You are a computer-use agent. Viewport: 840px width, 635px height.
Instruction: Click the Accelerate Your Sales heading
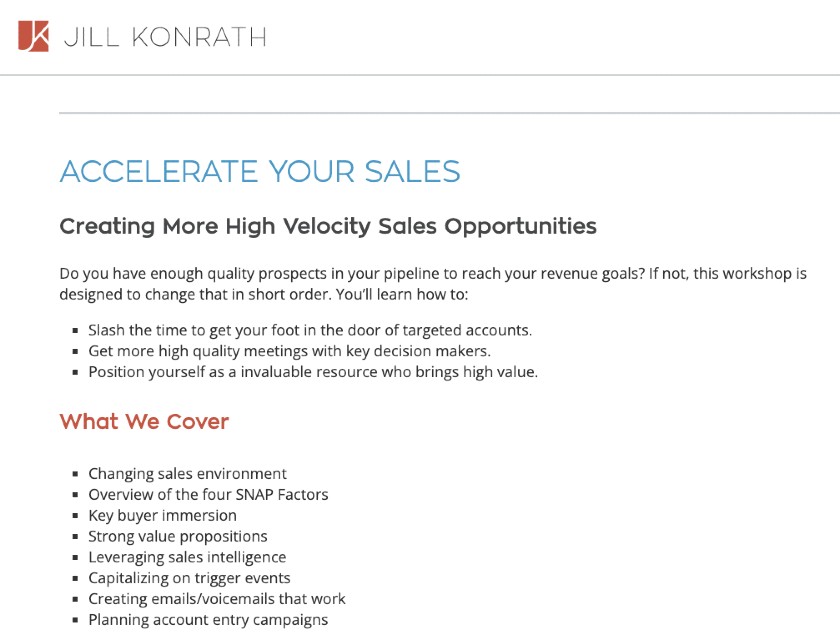[x=260, y=171]
